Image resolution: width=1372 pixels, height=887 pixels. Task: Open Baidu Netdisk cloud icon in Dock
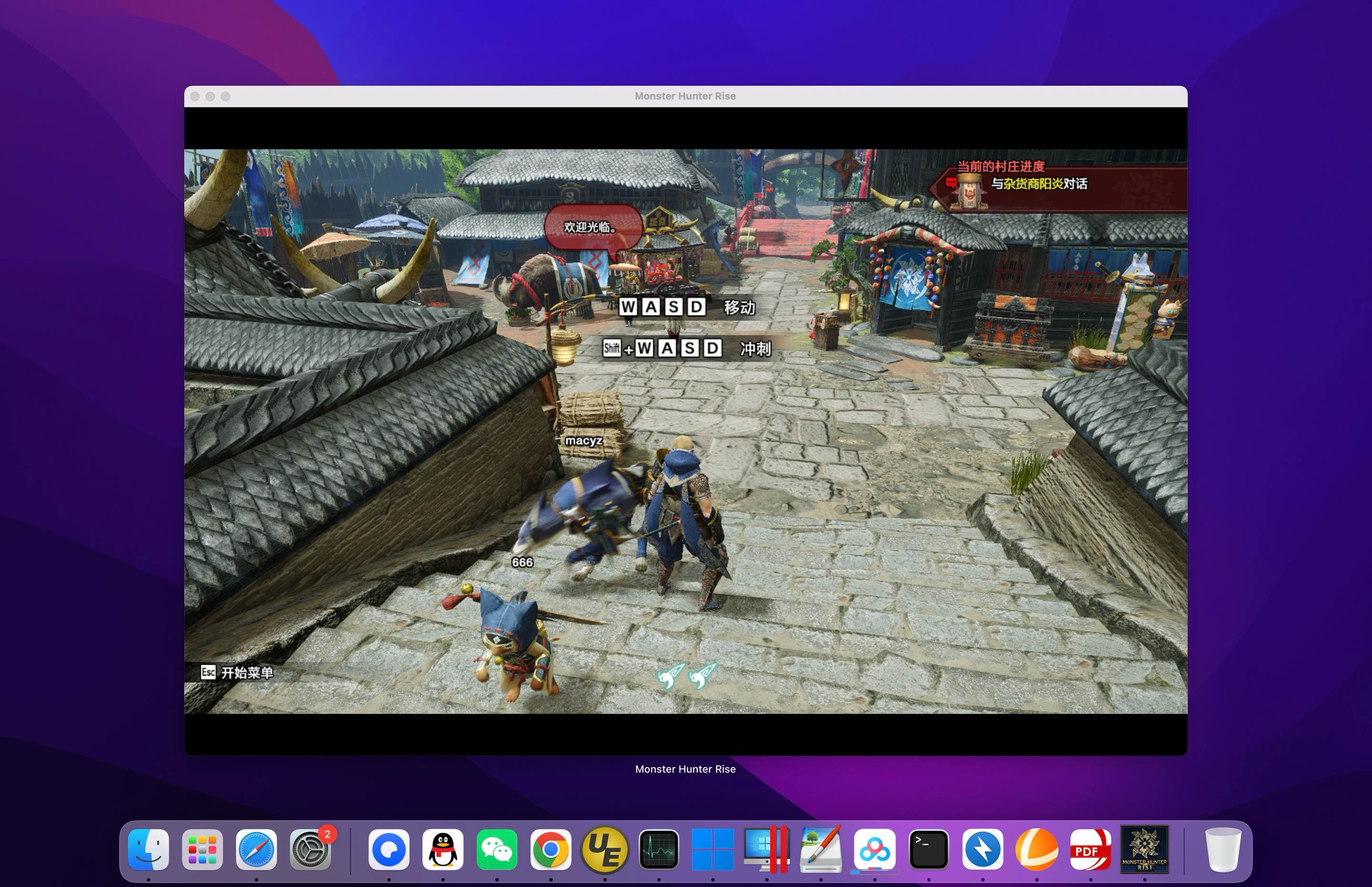click(x=875, y=849)
